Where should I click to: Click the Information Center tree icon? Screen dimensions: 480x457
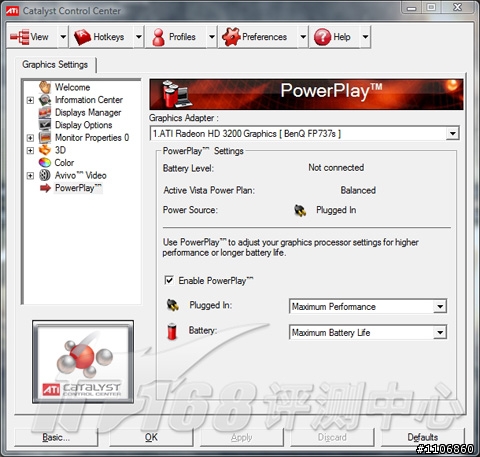coord(45,100)
